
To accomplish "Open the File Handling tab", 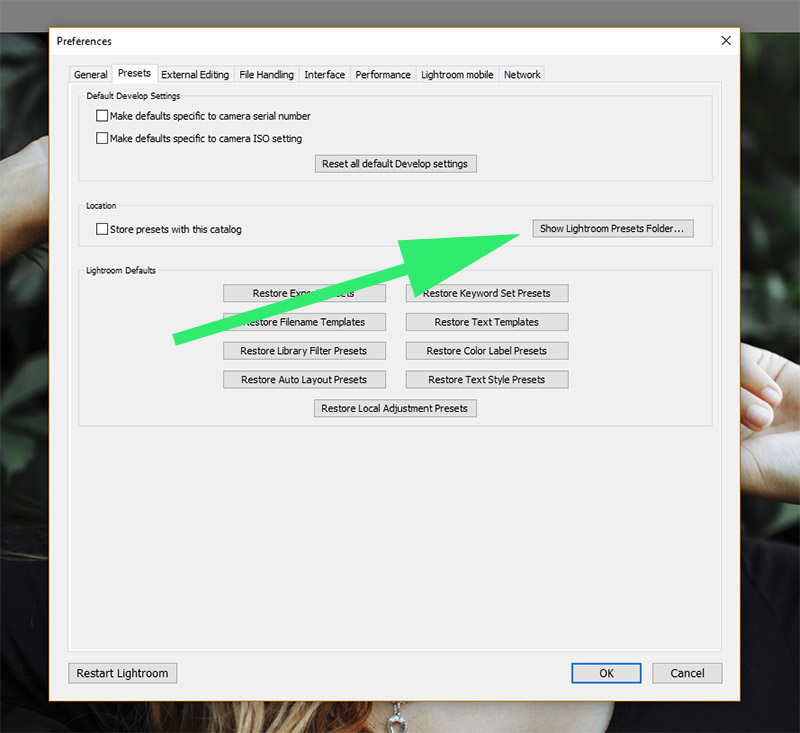I will coord(266,74).
